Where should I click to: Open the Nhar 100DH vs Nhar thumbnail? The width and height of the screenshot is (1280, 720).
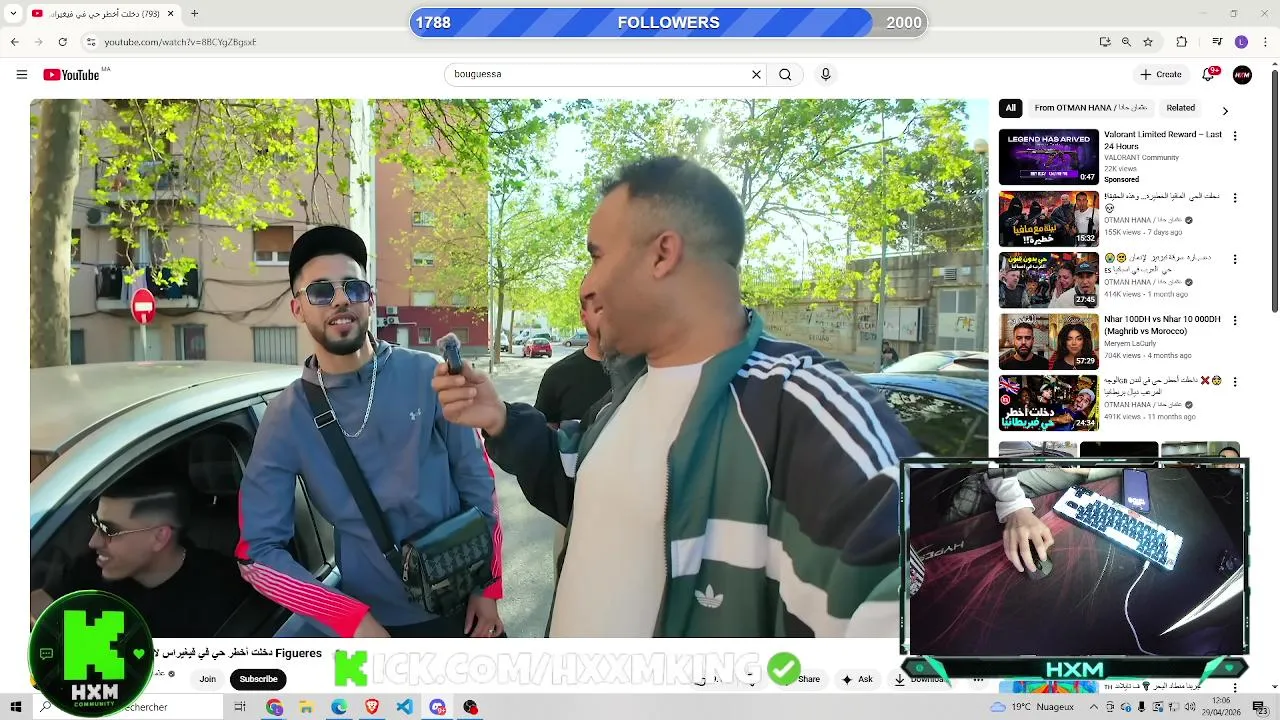1049,342
